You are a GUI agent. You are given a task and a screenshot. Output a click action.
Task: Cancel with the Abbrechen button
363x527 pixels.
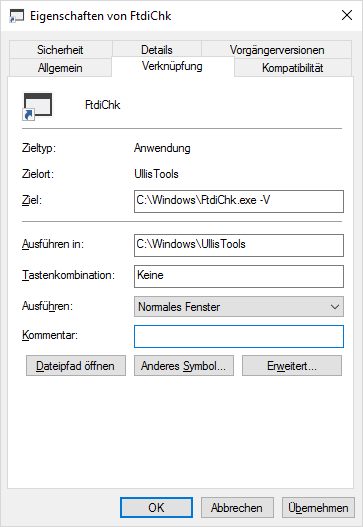pos(237,508)
